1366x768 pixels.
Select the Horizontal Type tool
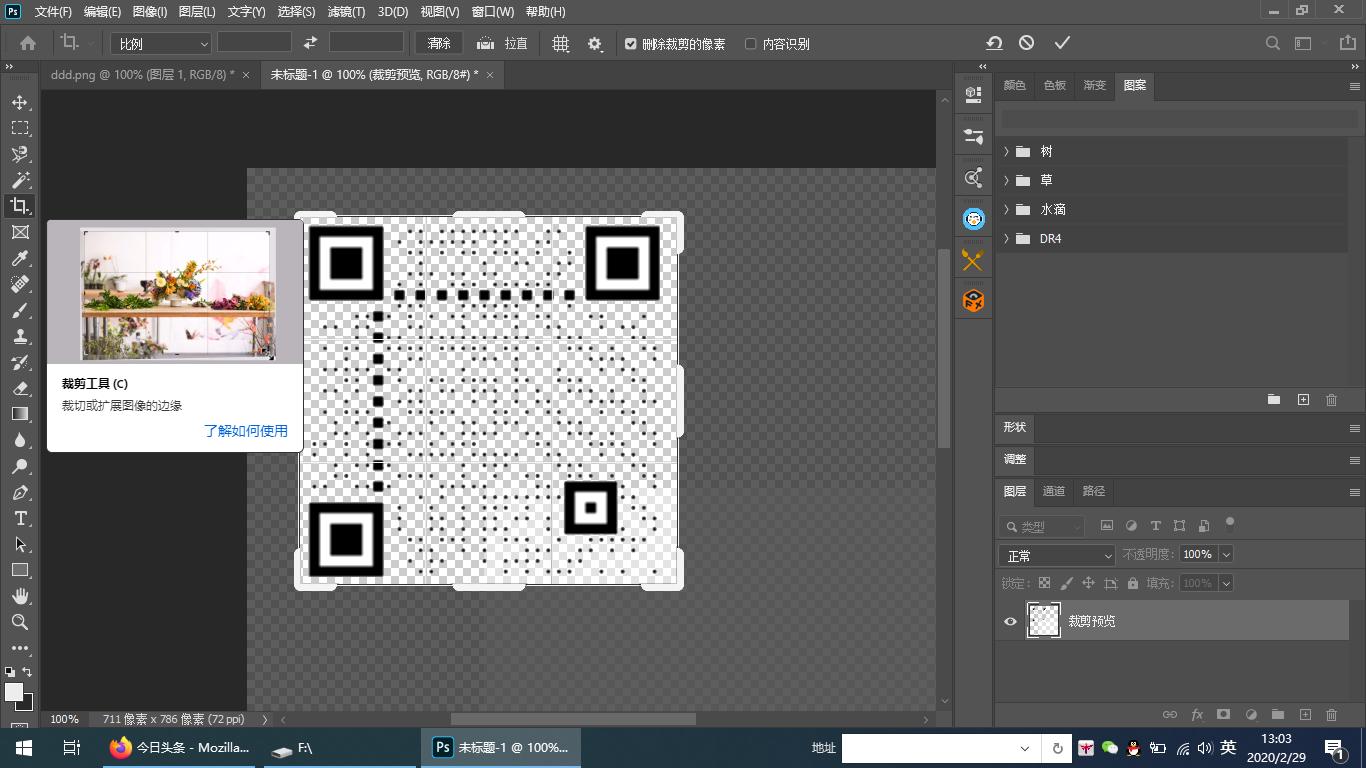tap(20, 518)
